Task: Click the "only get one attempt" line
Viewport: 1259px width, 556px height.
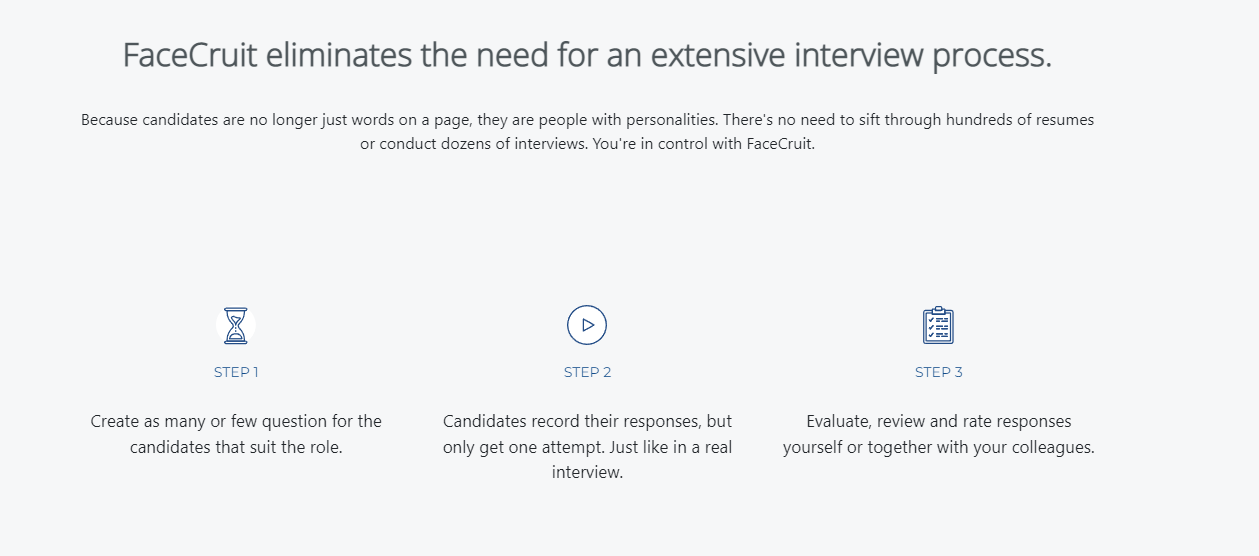Action: [587, 447]
